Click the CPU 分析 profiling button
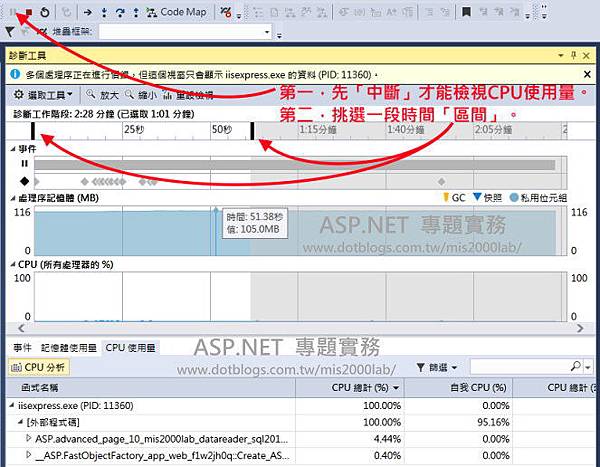600x467 pixels. click(x=39, y=367)
